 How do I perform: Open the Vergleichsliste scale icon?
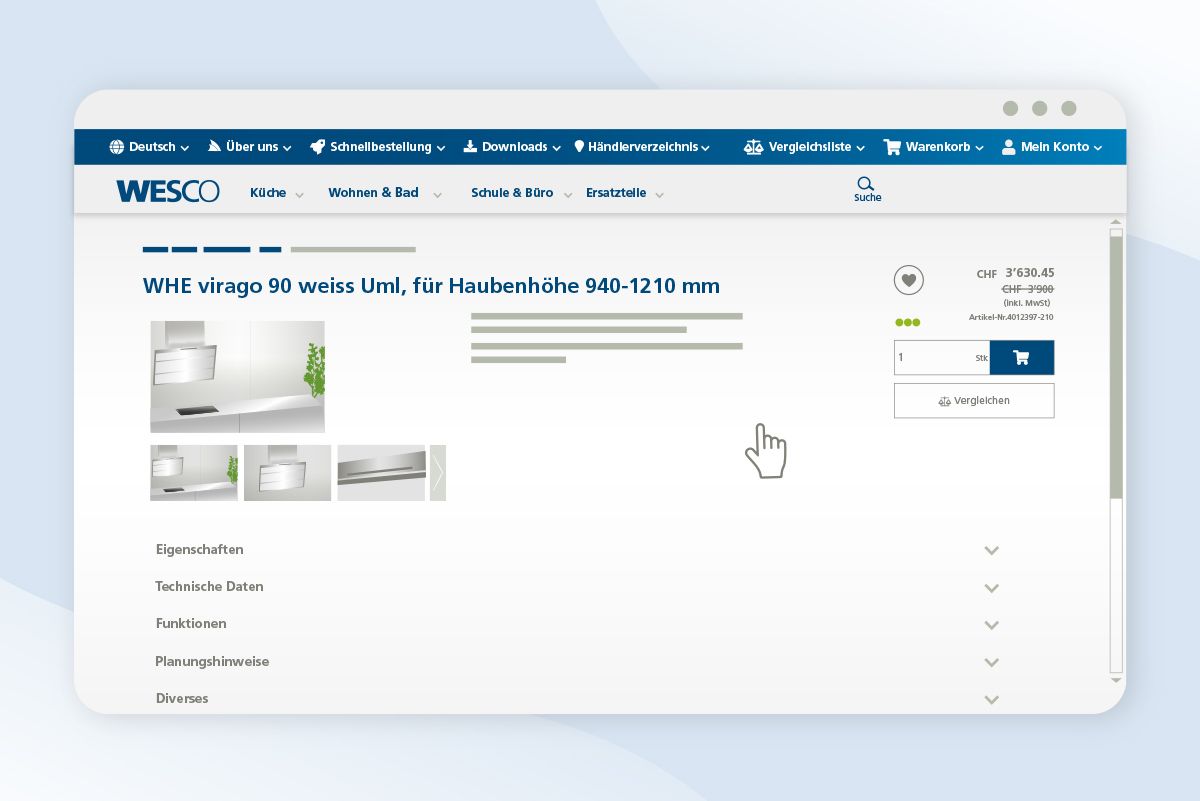[753, 146]
